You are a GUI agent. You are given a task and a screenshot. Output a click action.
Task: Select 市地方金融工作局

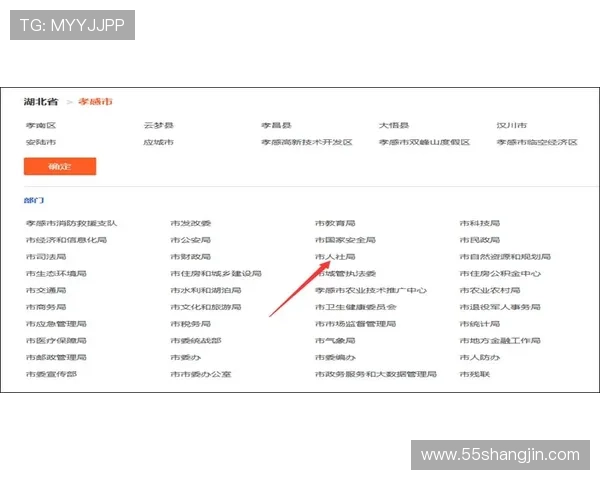pos(500,340)
